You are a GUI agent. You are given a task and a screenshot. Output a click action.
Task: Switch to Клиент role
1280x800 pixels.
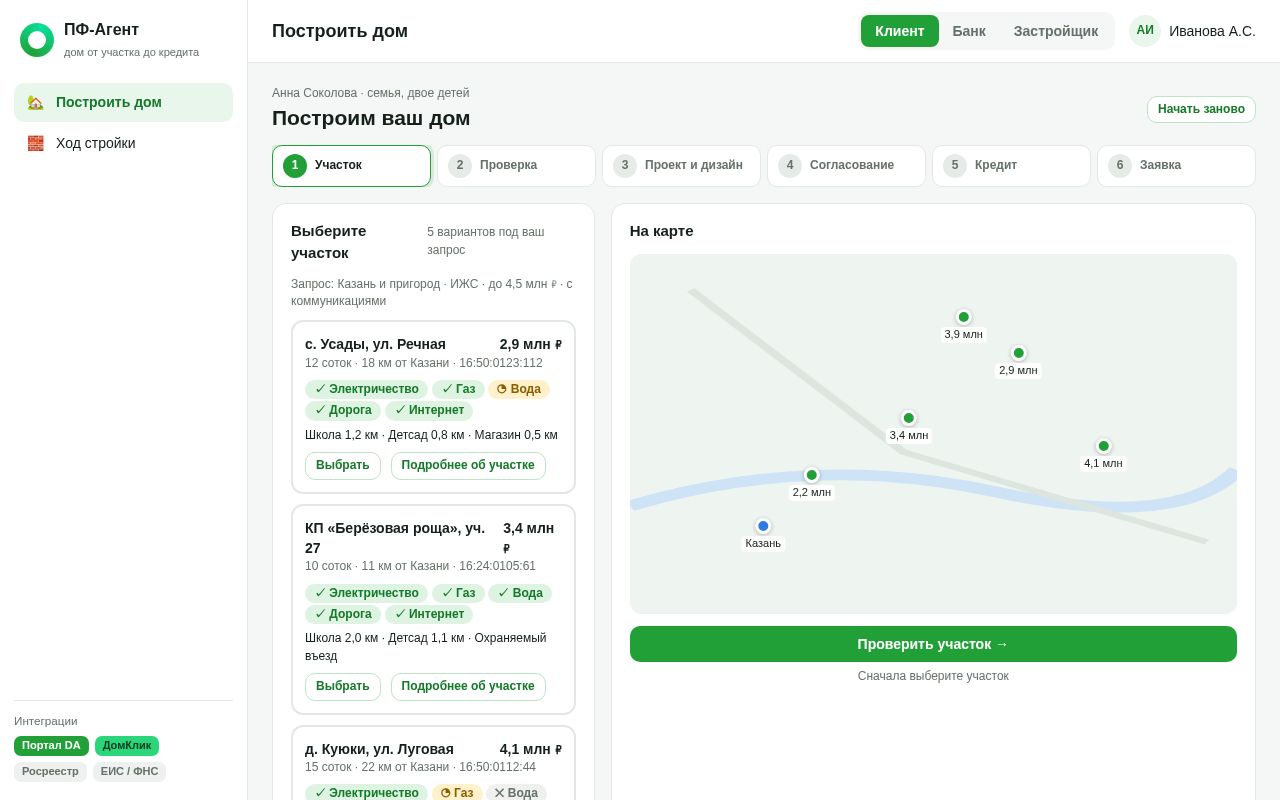coord(900,31)
